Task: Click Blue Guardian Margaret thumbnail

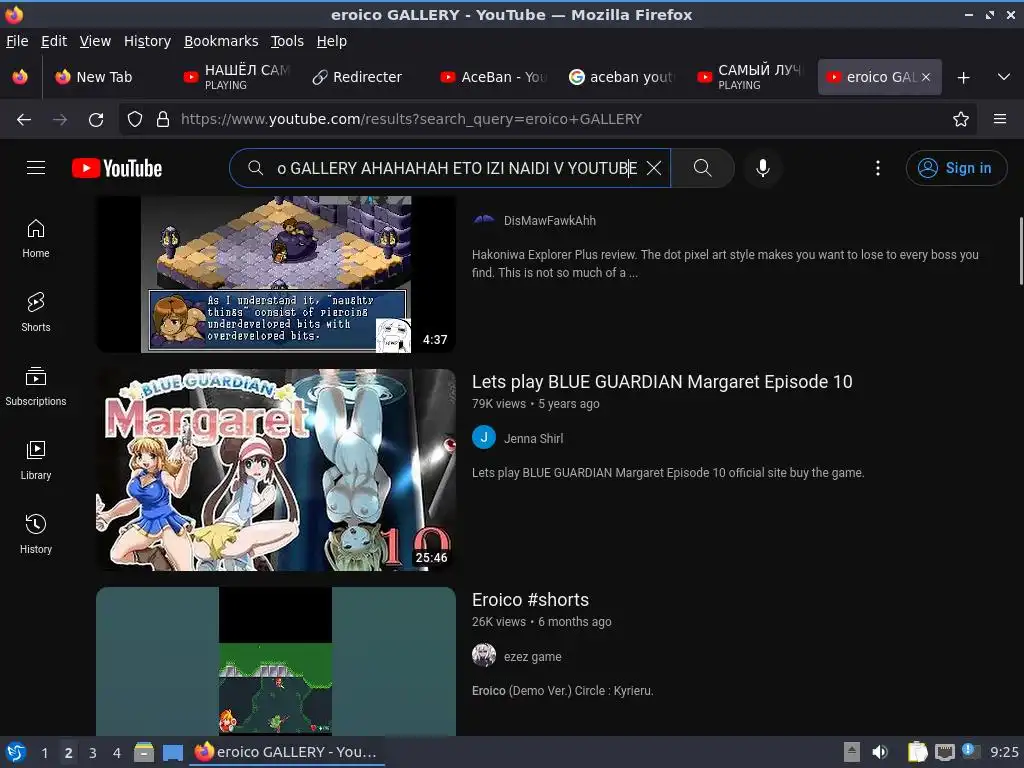Action: click(x=276, y=470)
